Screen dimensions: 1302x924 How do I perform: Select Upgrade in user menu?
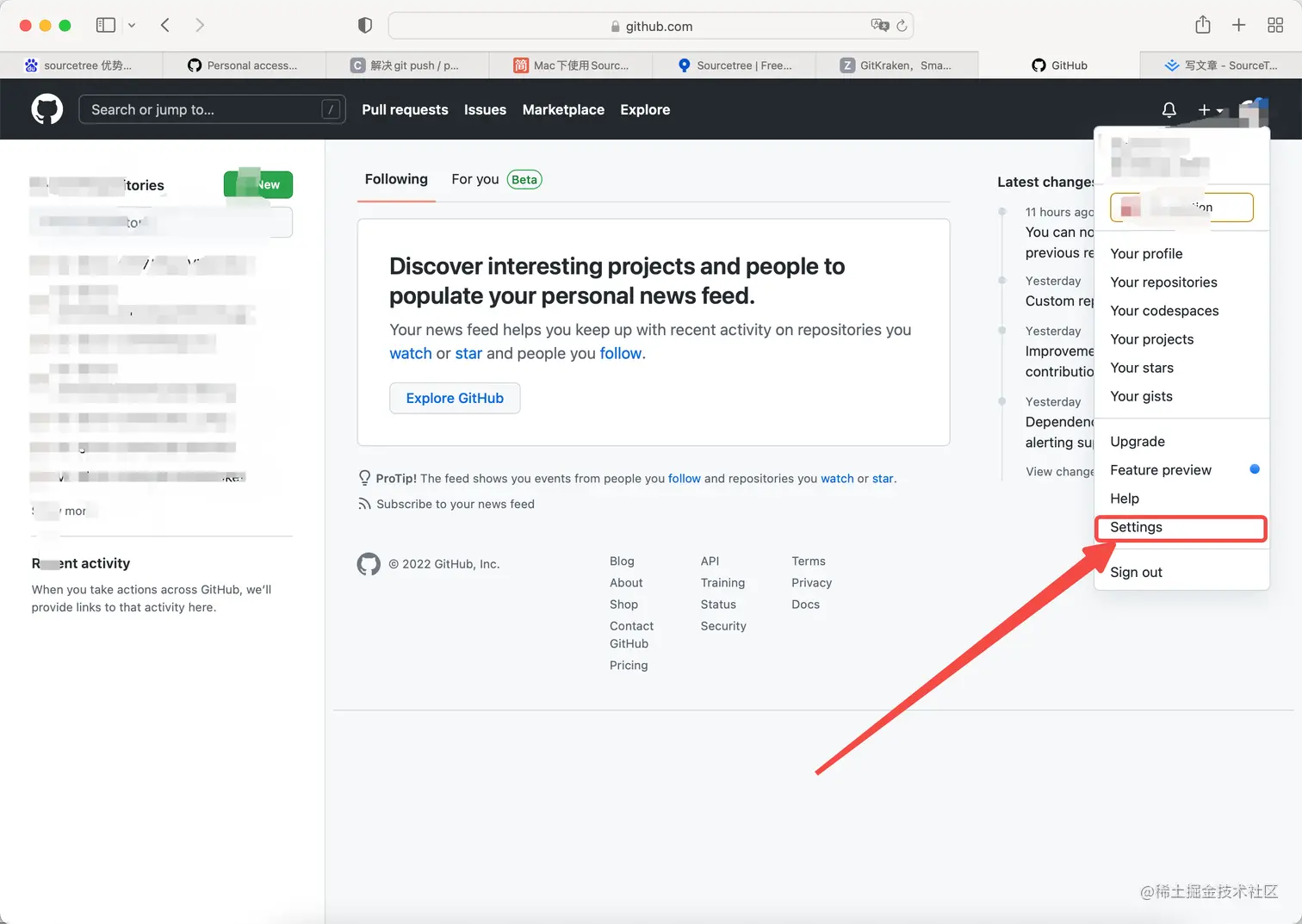click(1181, 441)
